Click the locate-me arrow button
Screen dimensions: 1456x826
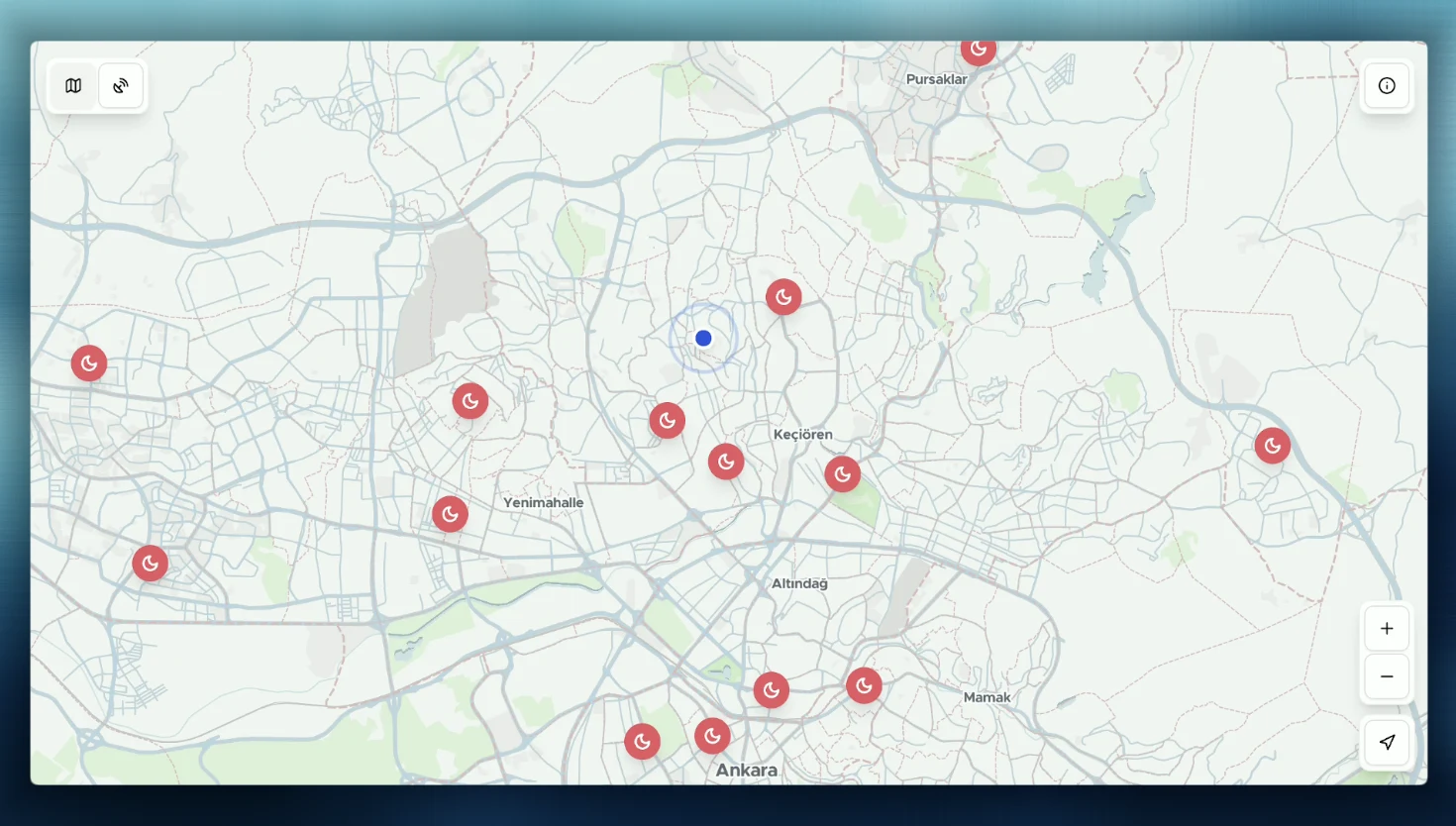click(1387, 742)
